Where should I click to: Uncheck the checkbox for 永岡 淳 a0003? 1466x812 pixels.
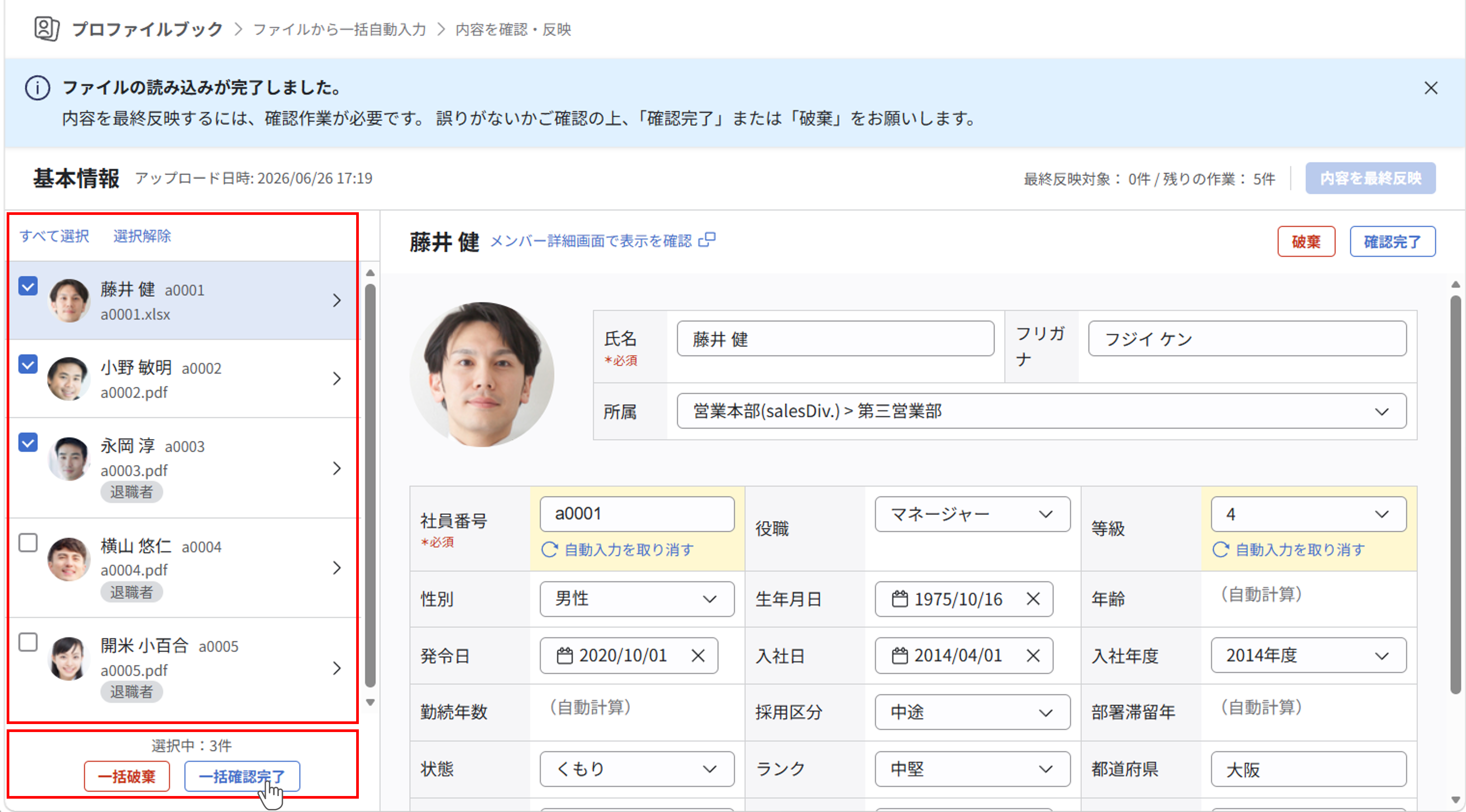pos(28,442)
